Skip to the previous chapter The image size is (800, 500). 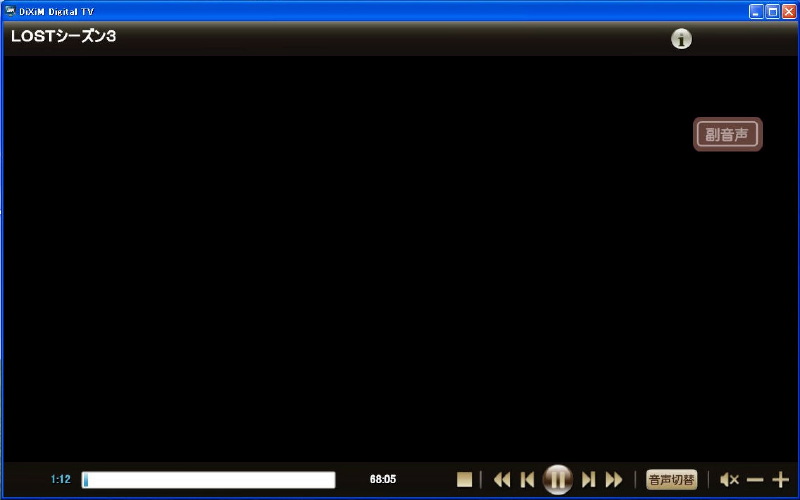point(527,480)
